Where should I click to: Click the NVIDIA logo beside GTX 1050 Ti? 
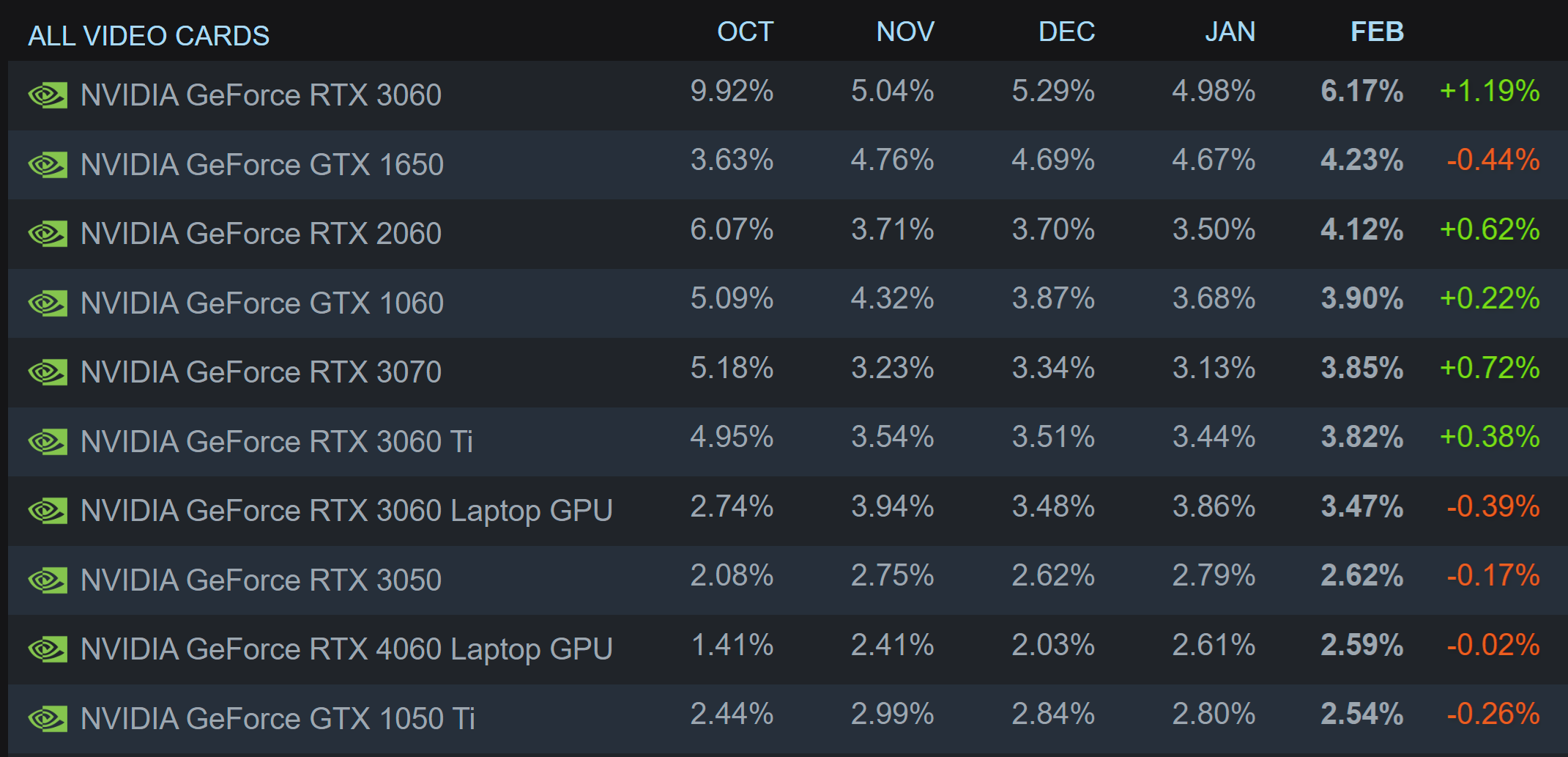(x=48, y=719)
